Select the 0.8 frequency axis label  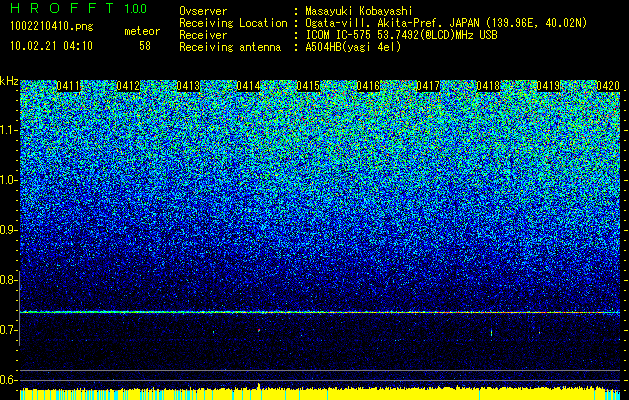[x=8, y=280]
